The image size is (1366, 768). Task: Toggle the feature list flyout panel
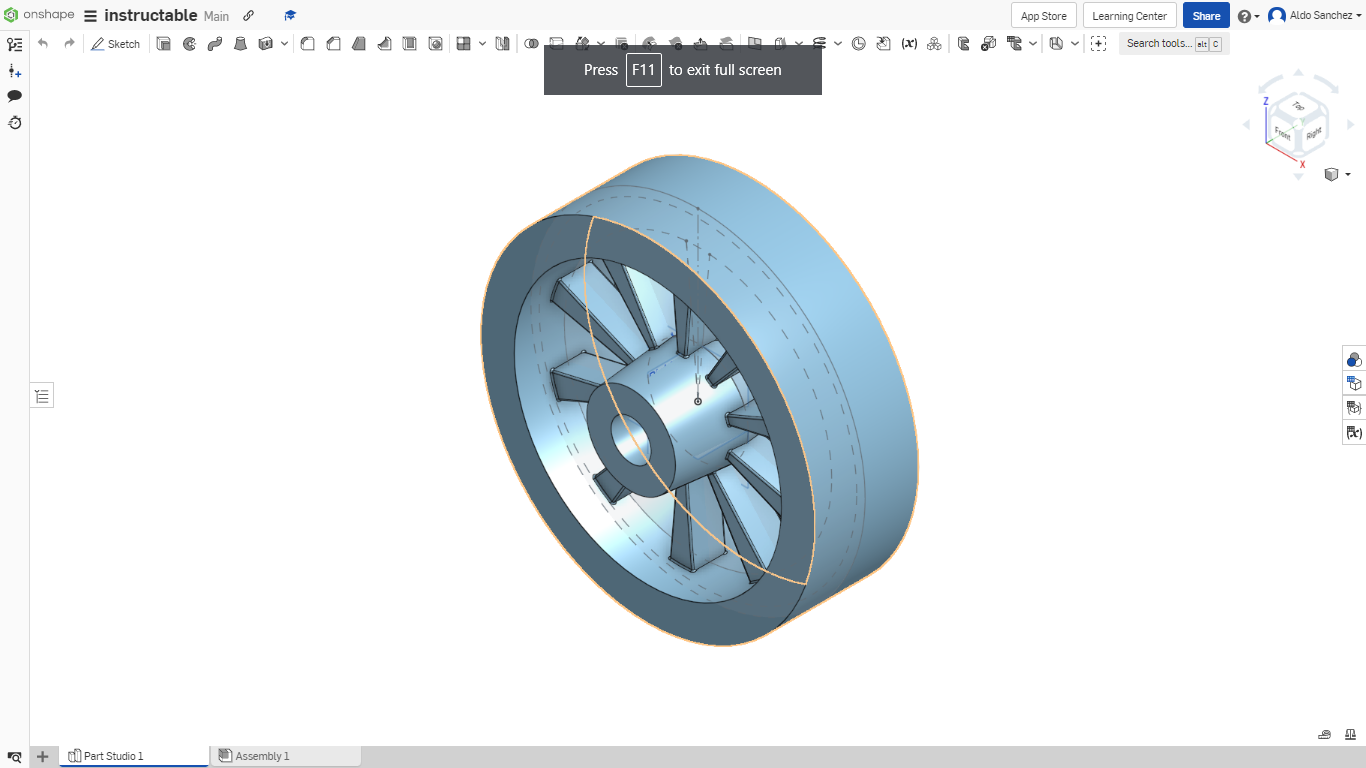41,394
